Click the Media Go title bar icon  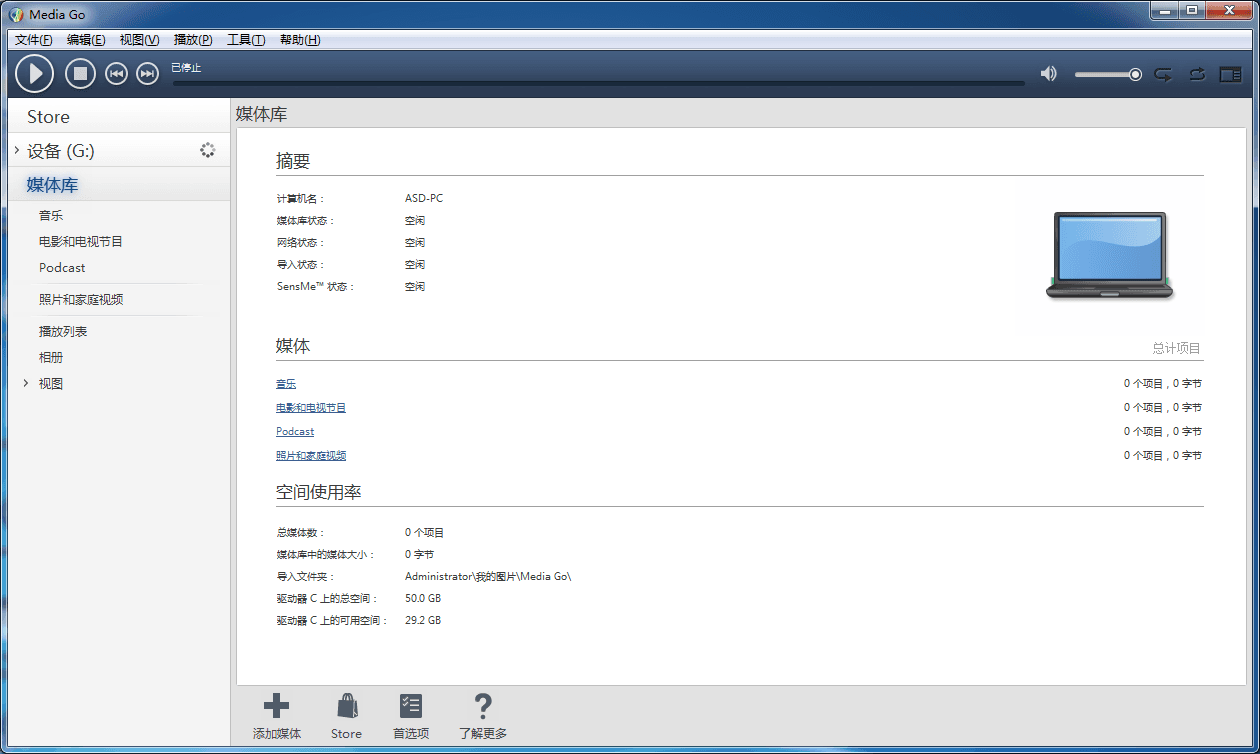(16, 14)
